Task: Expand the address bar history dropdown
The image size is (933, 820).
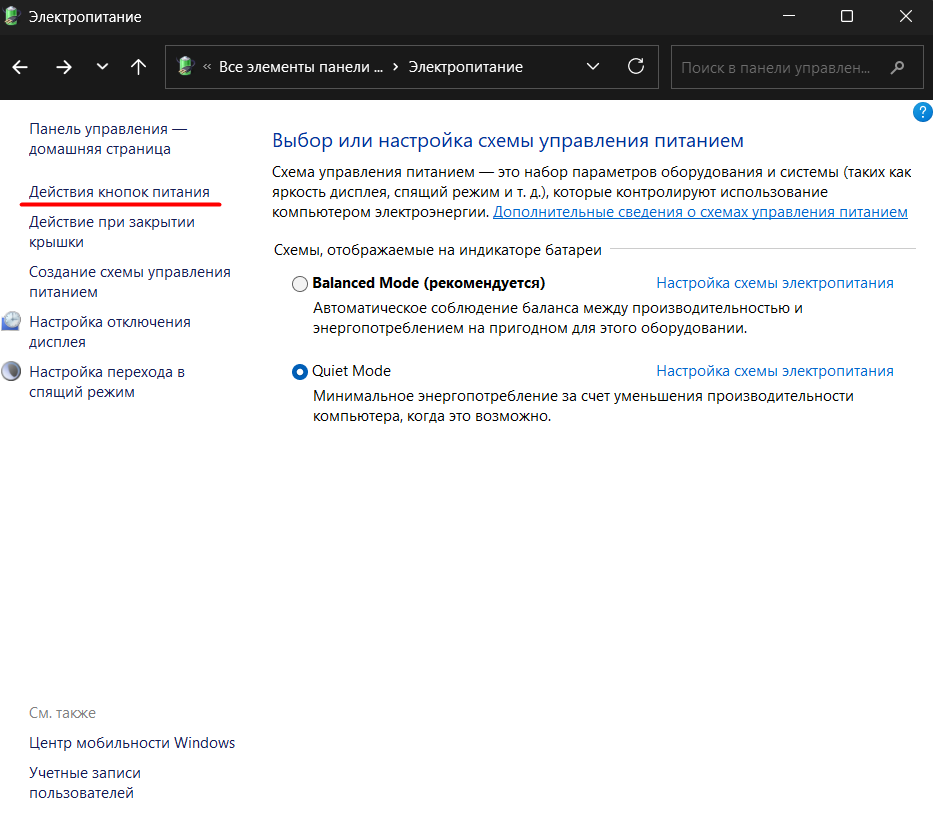Action: pos(593,67)
